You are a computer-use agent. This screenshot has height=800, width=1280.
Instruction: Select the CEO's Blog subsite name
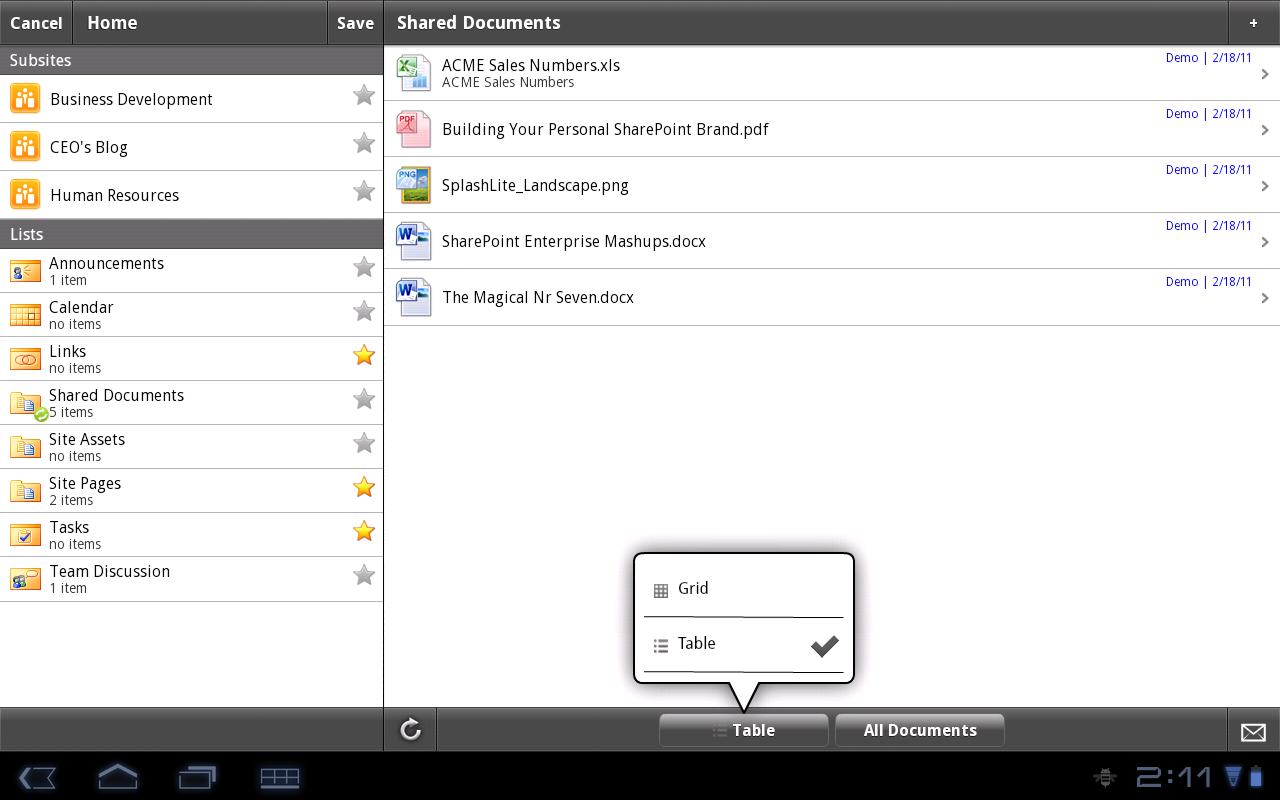[x=89, y=147]
